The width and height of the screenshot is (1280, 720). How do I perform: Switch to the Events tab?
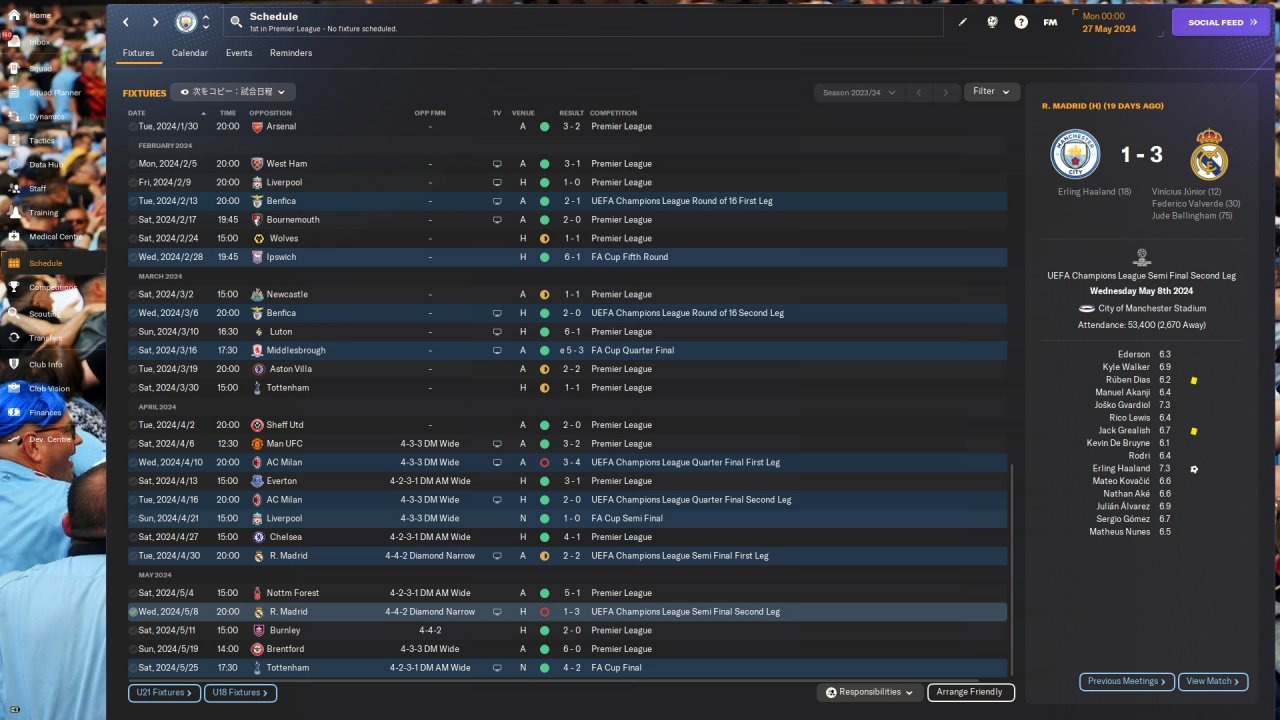pos(239,53)
